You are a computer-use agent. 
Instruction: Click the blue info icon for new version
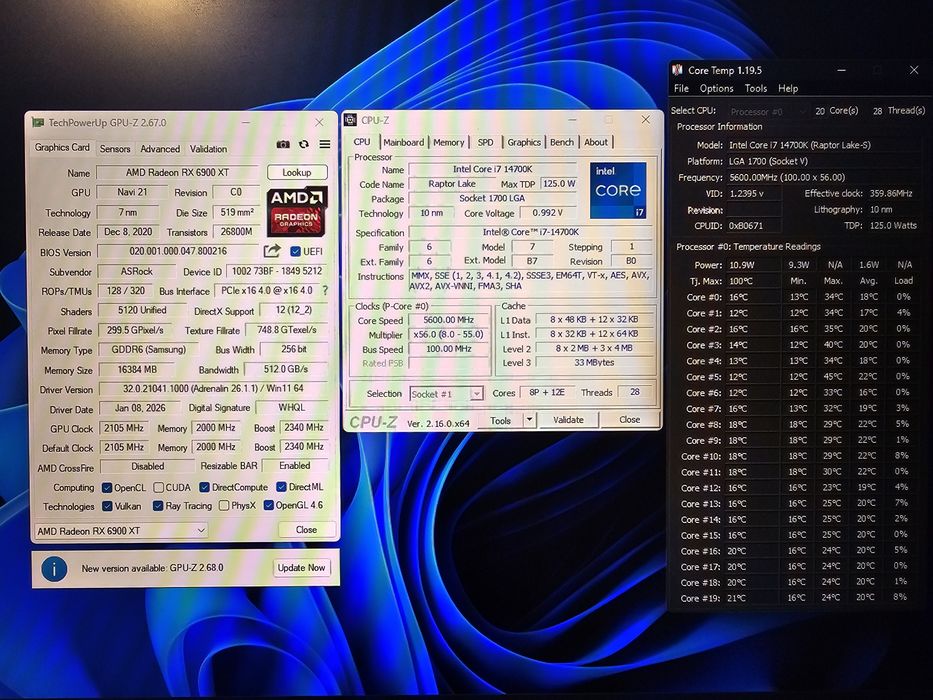pos(54,569)
